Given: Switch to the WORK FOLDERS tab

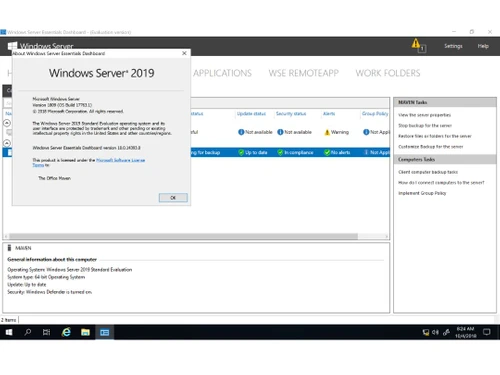Looking at the screenshot, I should [x=388, y=73].
